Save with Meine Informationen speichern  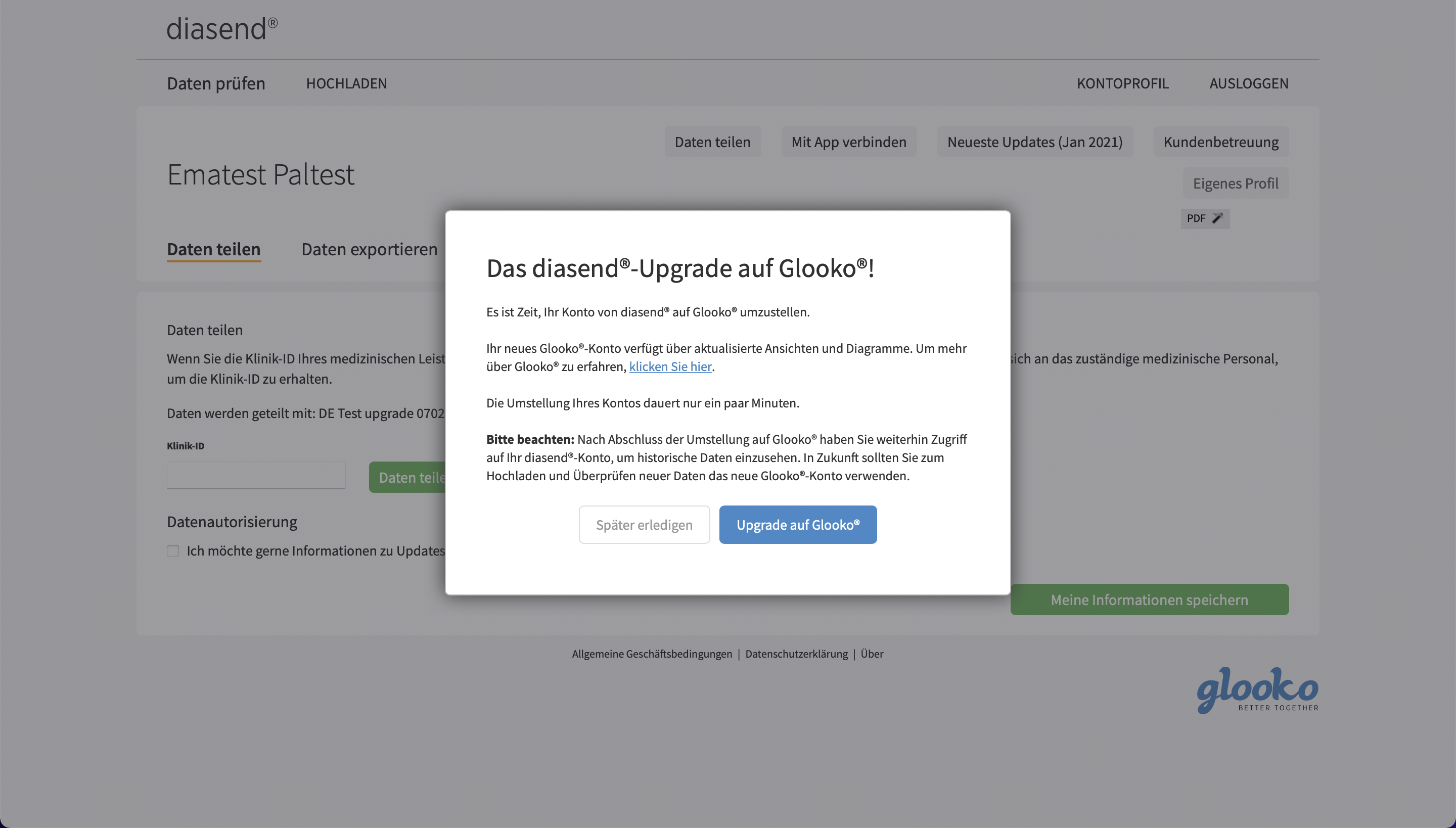point(1150,600)
